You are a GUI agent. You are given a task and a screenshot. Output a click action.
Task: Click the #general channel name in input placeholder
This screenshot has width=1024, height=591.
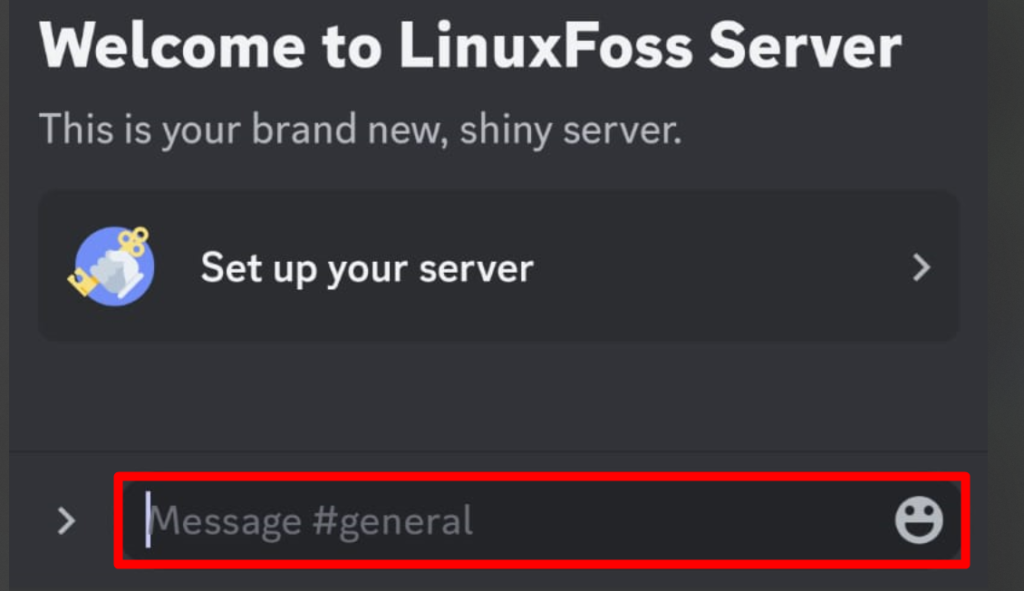click(392, 522)
